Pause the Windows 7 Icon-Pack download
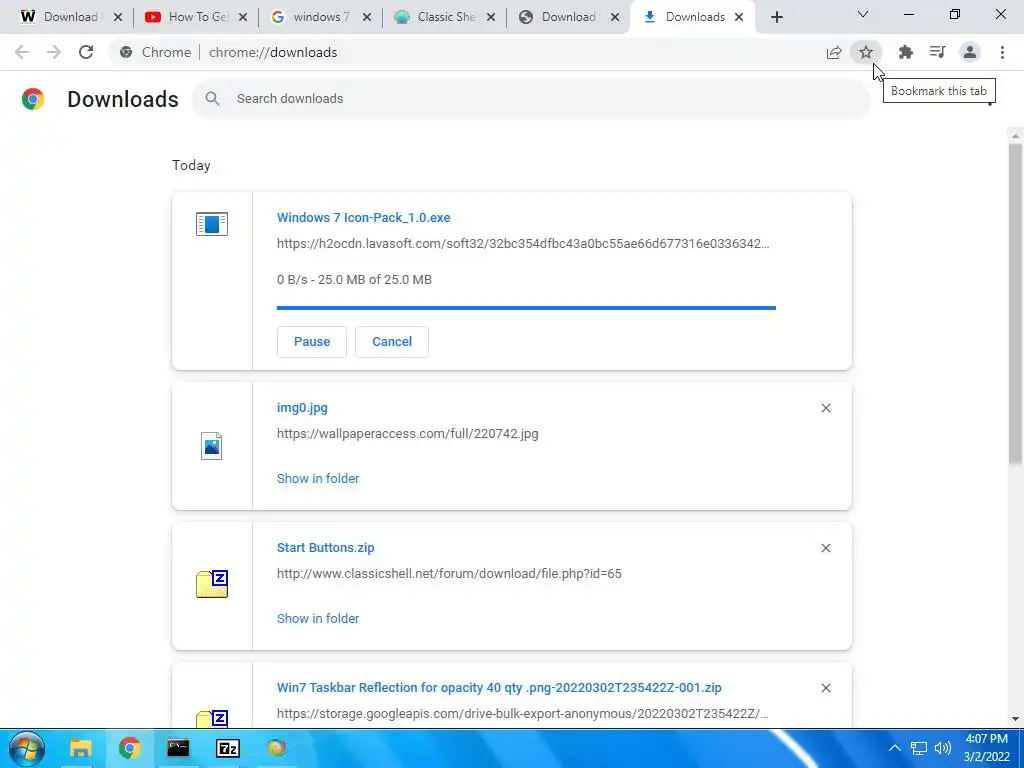 click(x=312, y=342)
